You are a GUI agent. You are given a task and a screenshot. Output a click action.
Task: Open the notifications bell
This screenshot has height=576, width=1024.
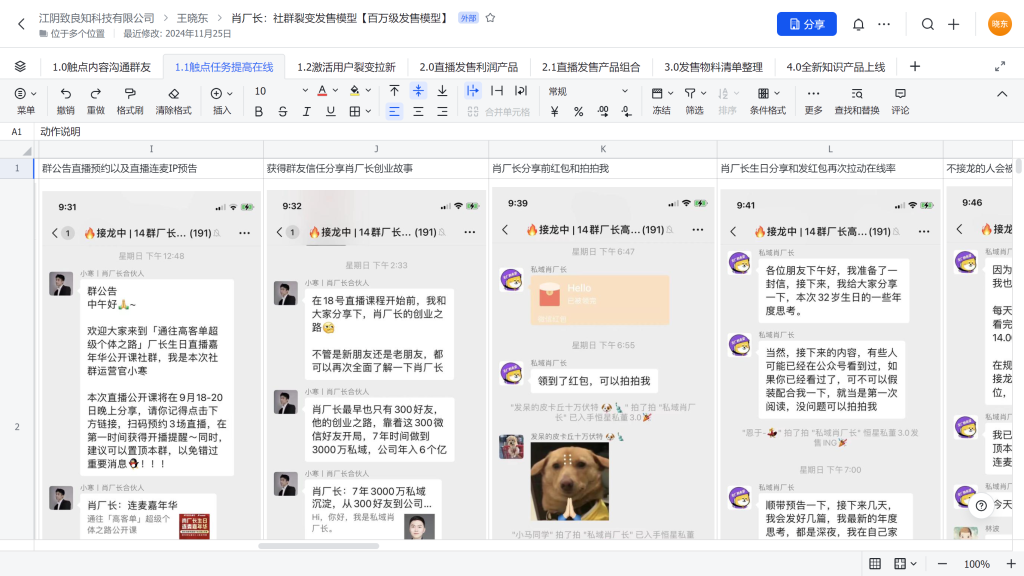coord(858,24)
